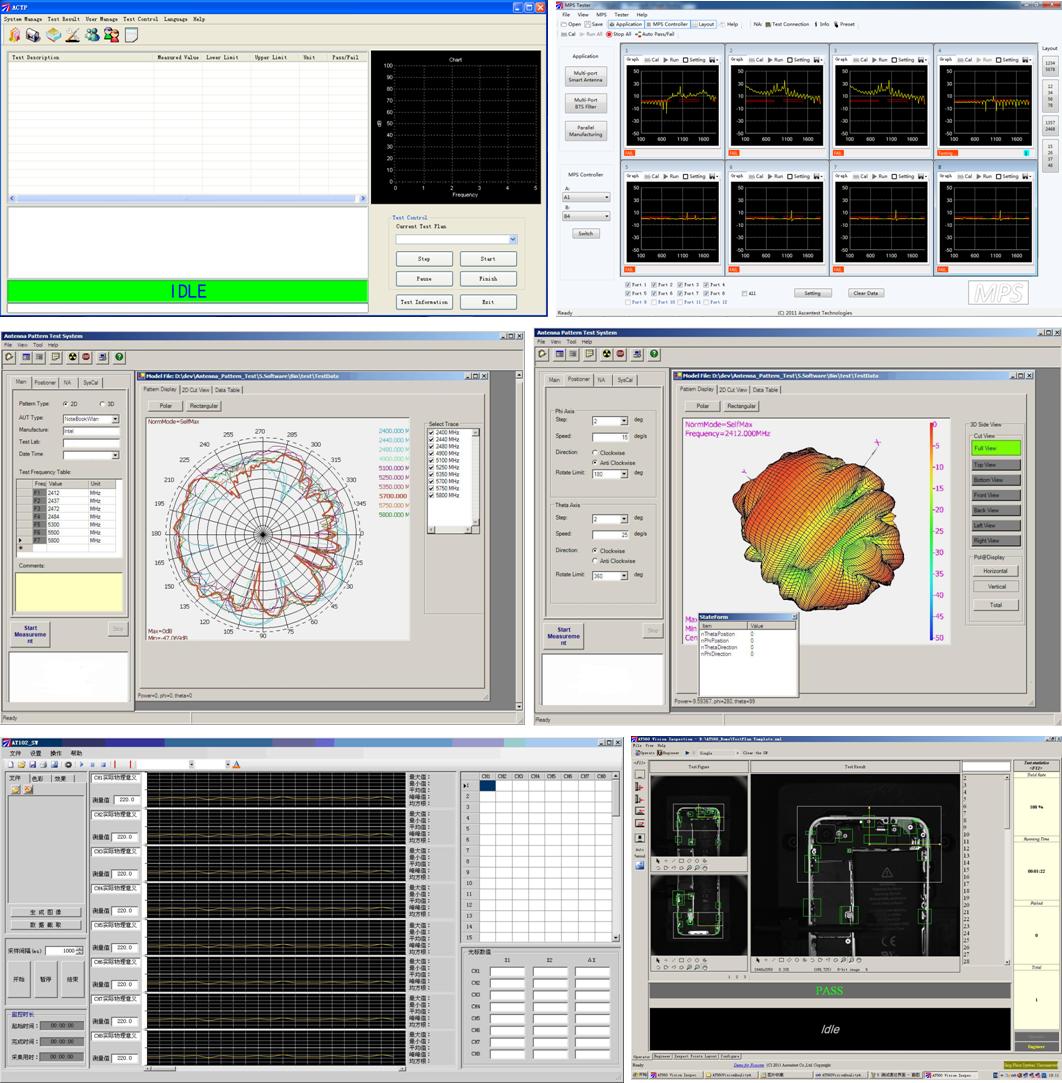
Task: Click Parallel Manufacturing button in MPS Tester
Action: click(586, 131)
